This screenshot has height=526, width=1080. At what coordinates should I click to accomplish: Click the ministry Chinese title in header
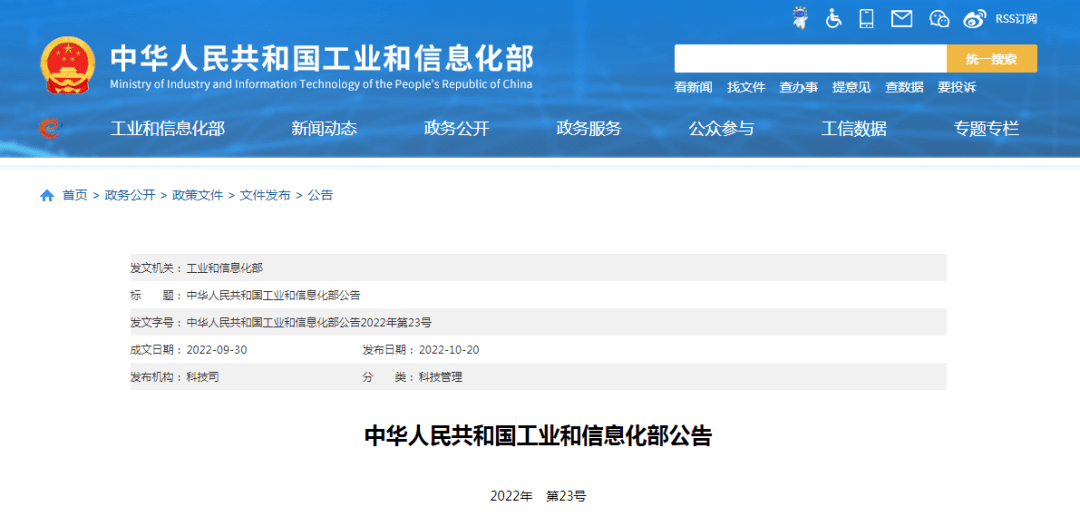coord(322,59)
